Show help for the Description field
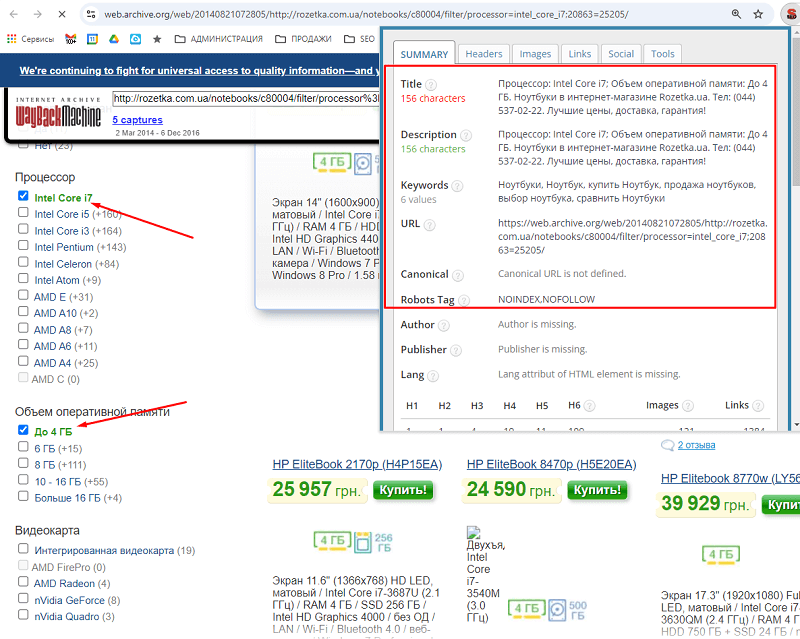This screenshot has width=800, height=639. 466,135
